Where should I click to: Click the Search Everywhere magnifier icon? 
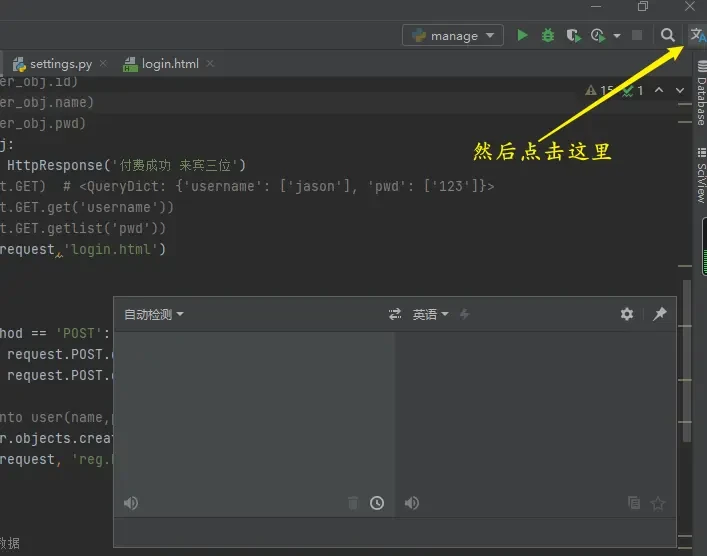pyautogui.click(x=668, y=35)
